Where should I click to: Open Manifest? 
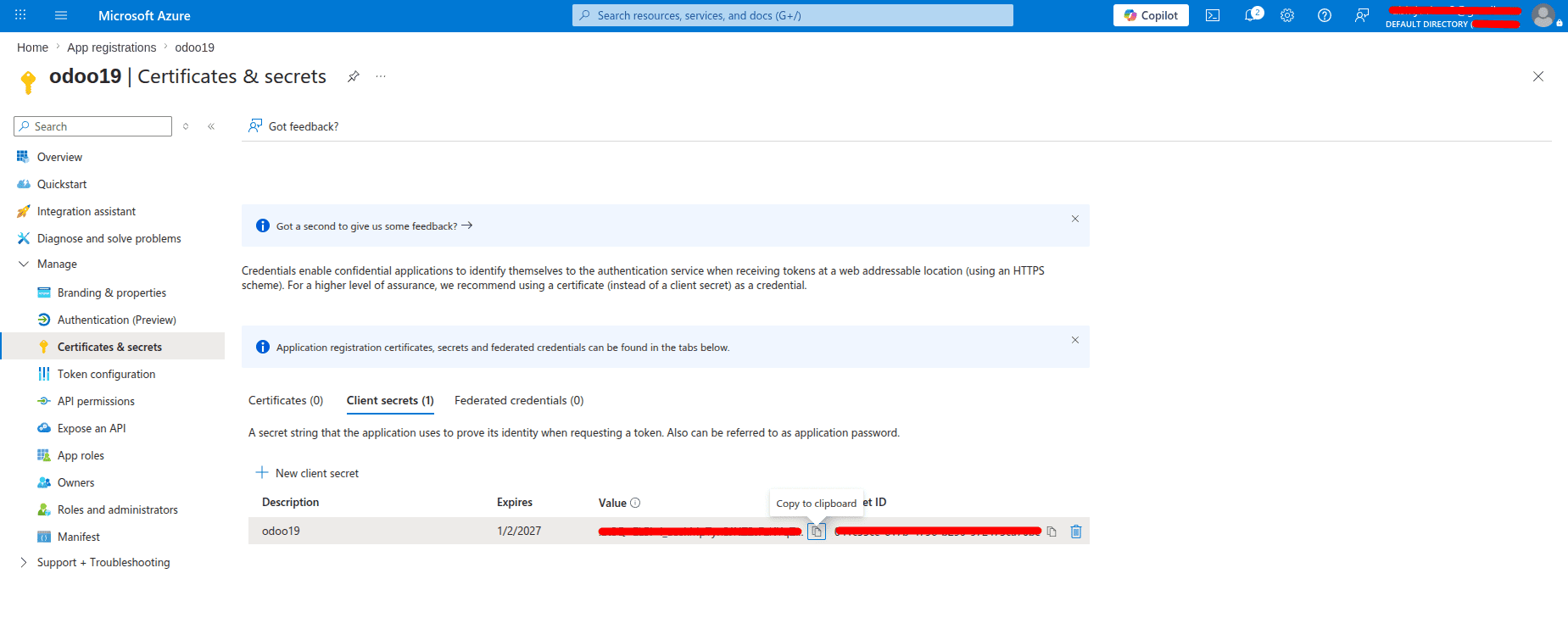point(78,537)
